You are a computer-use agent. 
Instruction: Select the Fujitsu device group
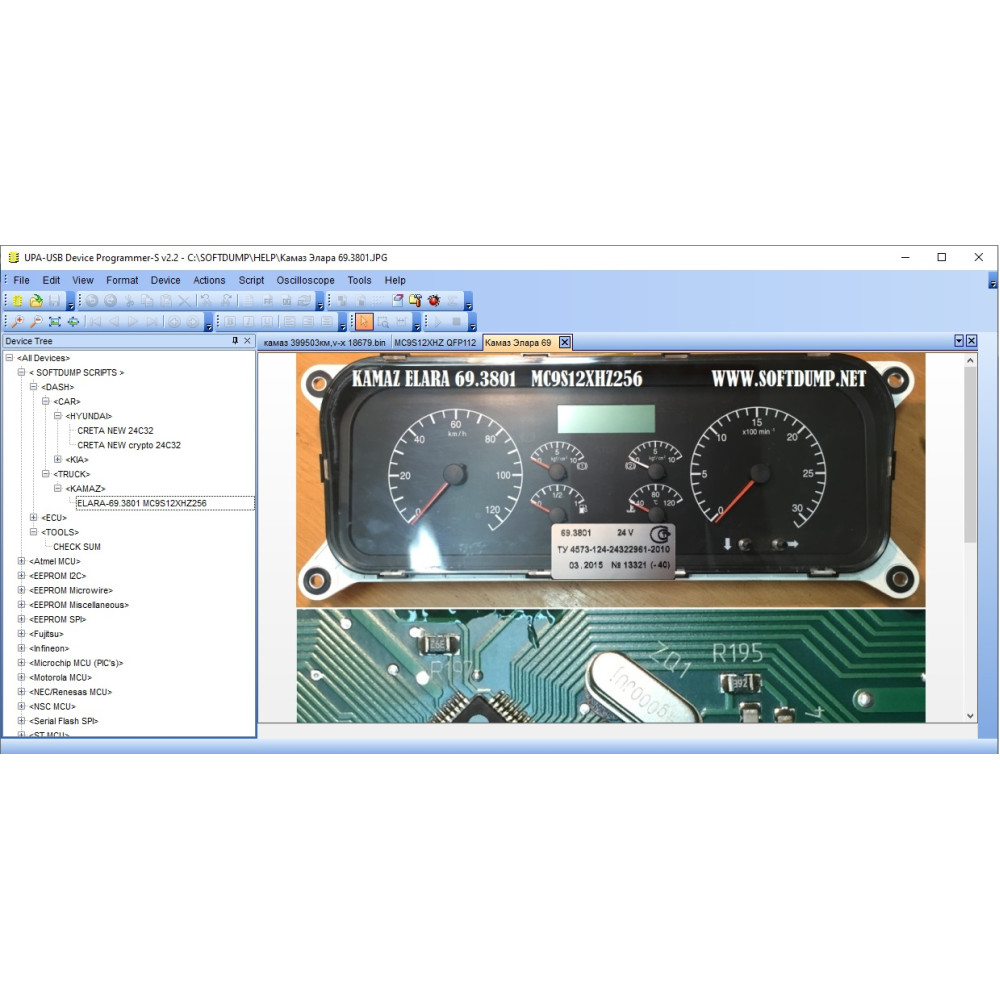tap(46, 634)
